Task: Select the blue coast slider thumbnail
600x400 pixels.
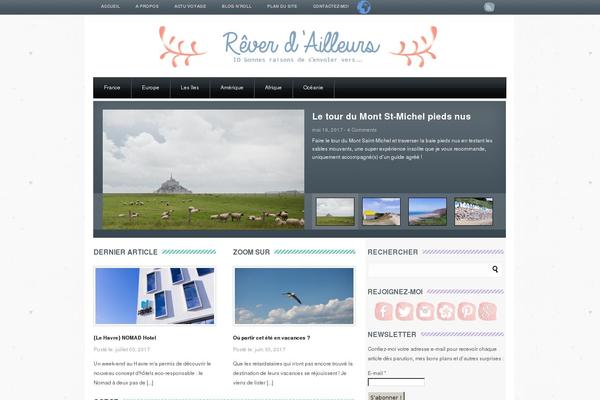Action: (x=427, y=211)
